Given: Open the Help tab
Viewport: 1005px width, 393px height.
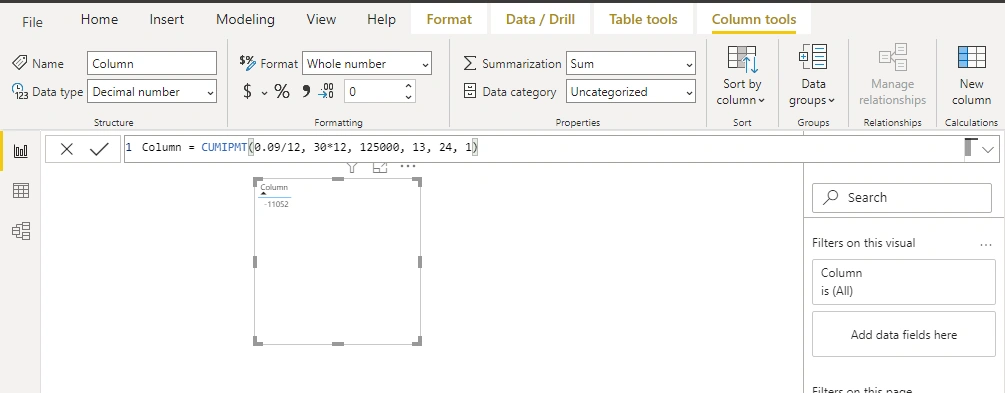Looking at the screenshot, I should (x=381, y=19).
